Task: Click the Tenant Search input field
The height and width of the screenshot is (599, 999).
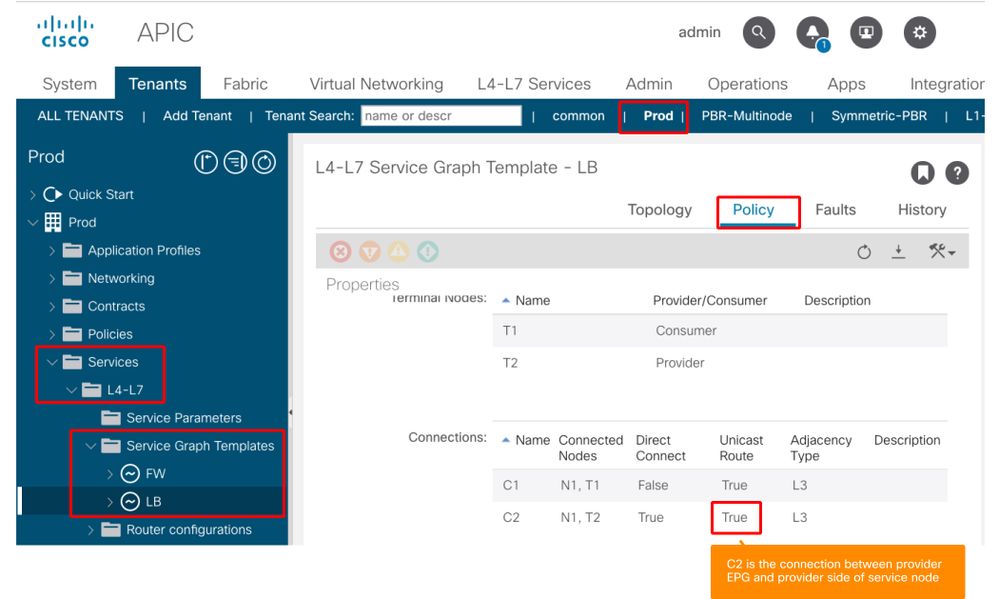Action: click(x=441, y=116)
